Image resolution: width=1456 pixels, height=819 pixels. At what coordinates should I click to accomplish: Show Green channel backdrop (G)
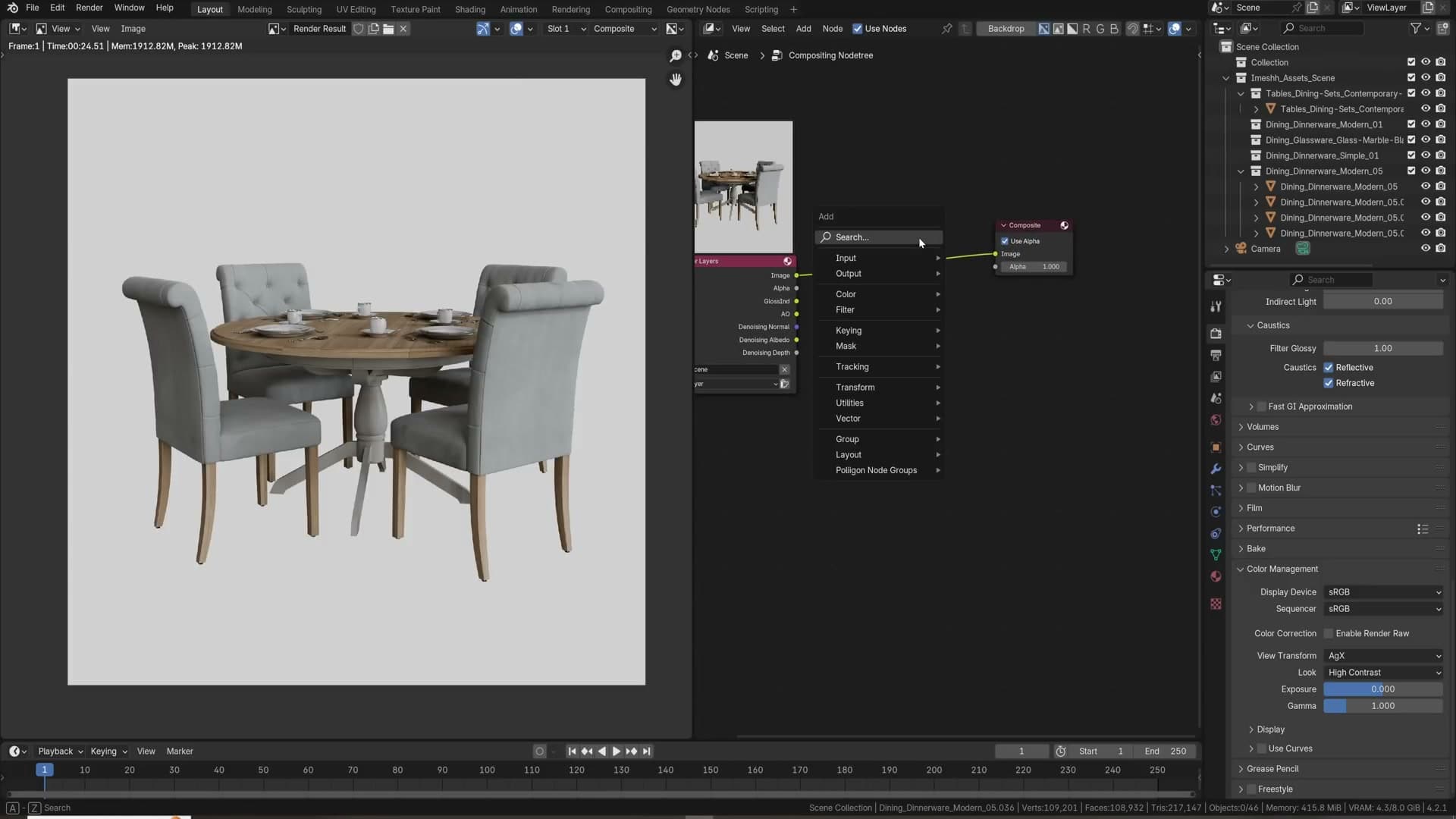[x=1100, y=29]
